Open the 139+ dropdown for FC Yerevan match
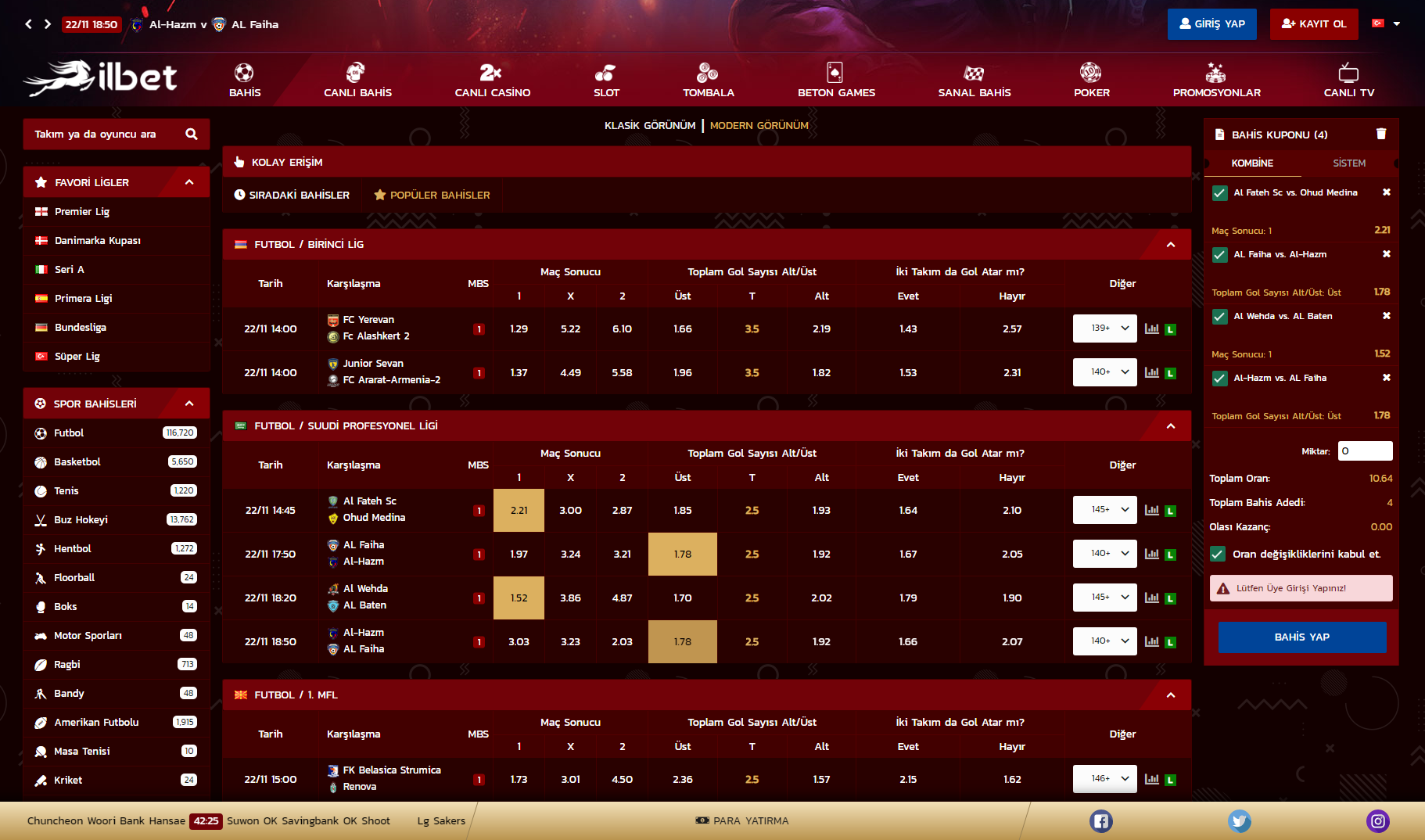 [1104, 328]
